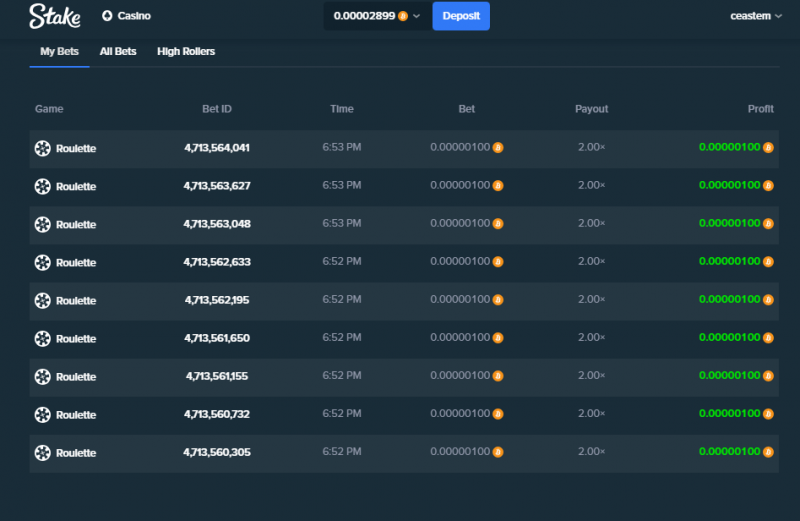Click the bet amount 0.00000100 of bet 4,713,560,305
Image resolution: width=800 pixels, height=521 pixels.
[460, 452]
